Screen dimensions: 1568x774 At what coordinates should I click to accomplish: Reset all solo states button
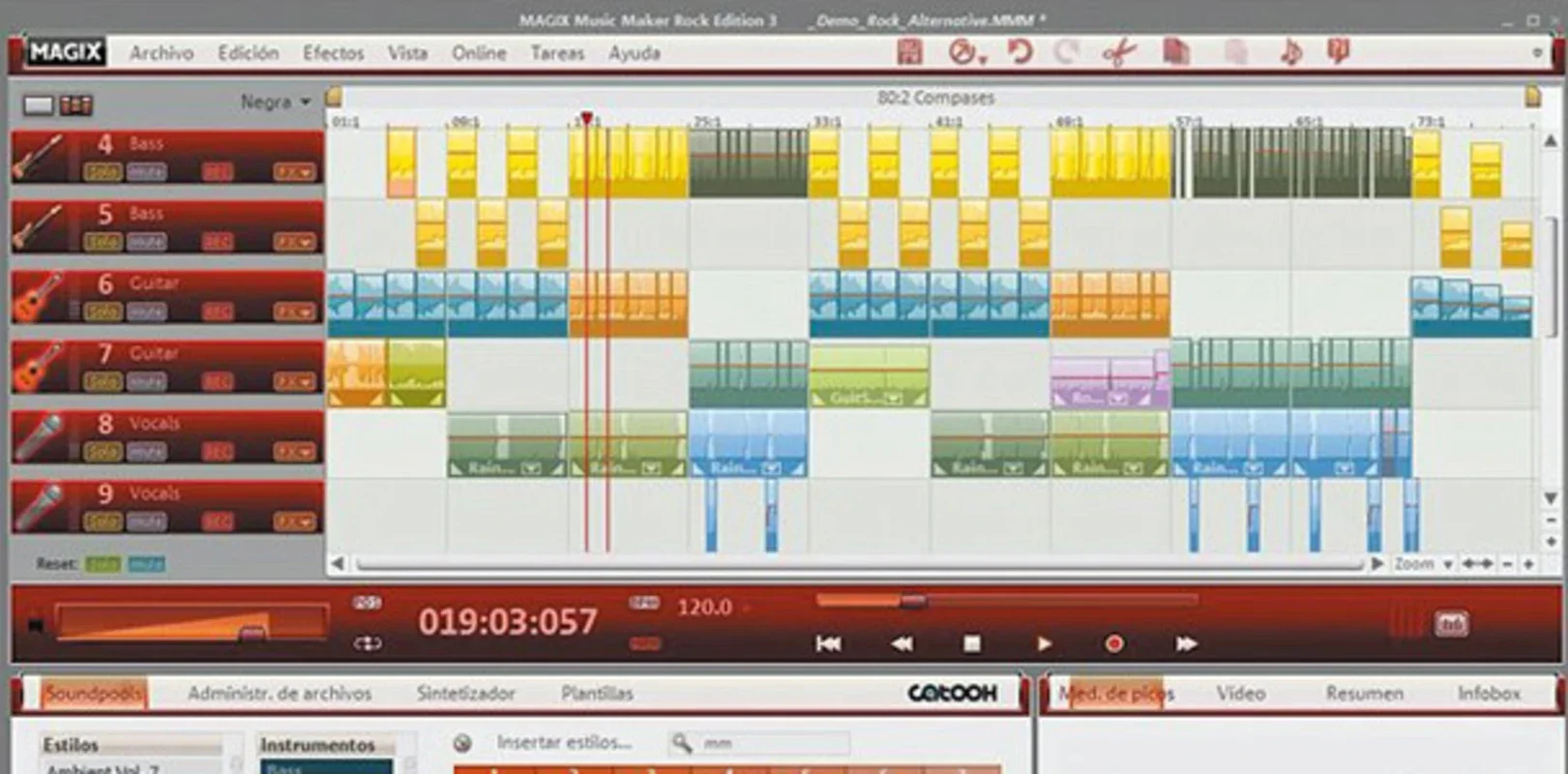point(103,563)
